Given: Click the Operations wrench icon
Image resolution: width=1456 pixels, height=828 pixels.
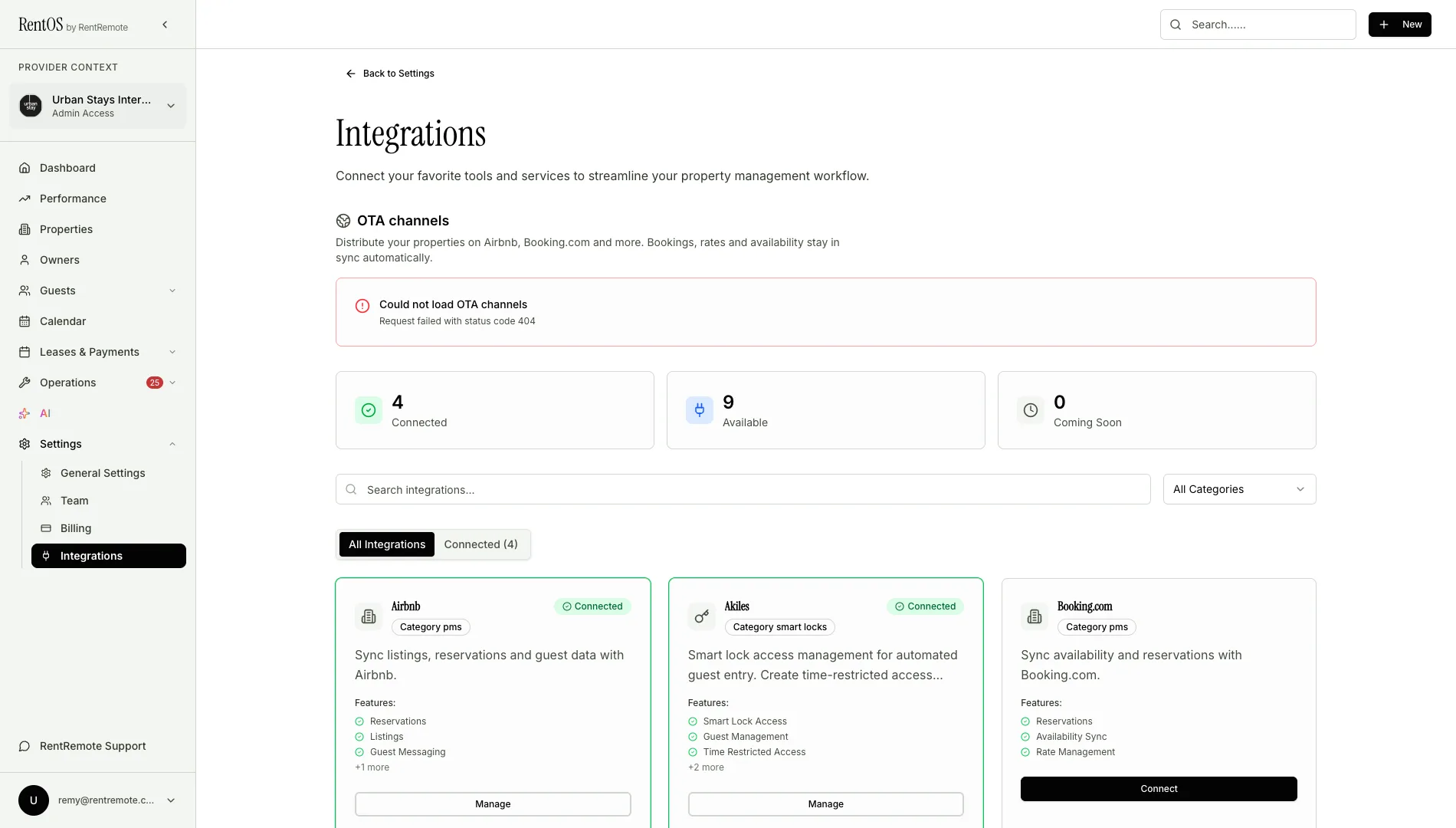Looking at the screenshot, I should (x=25, y=383).
